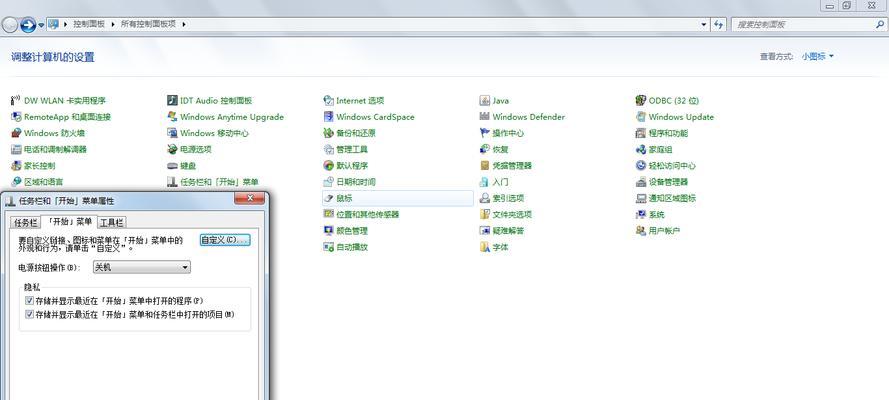Open Windows 防火墙 icon
This screenshot has height=400, width=889.
pos(16,134)
